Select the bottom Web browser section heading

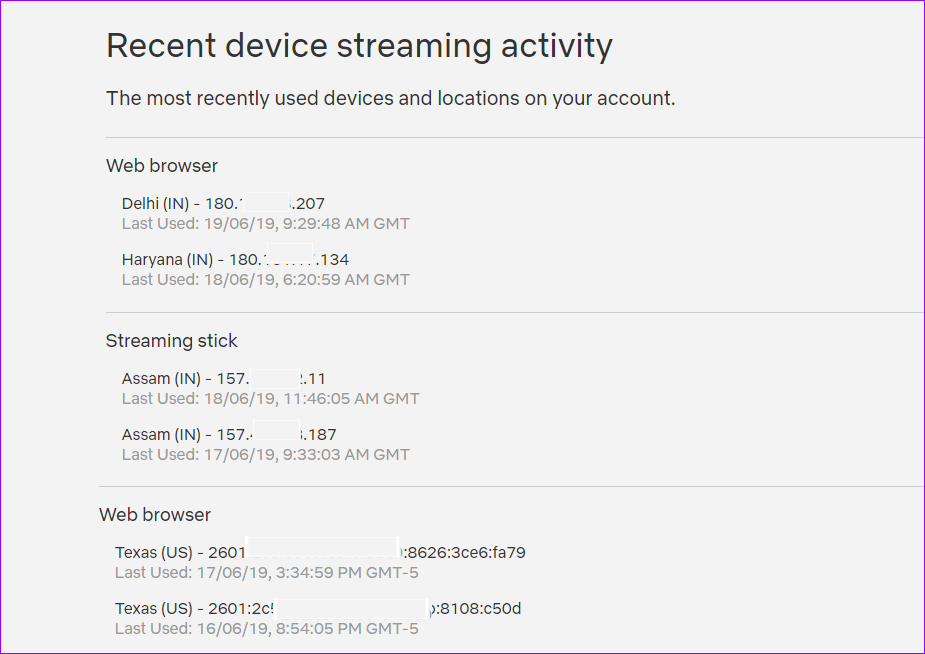[x=155, y=515]
